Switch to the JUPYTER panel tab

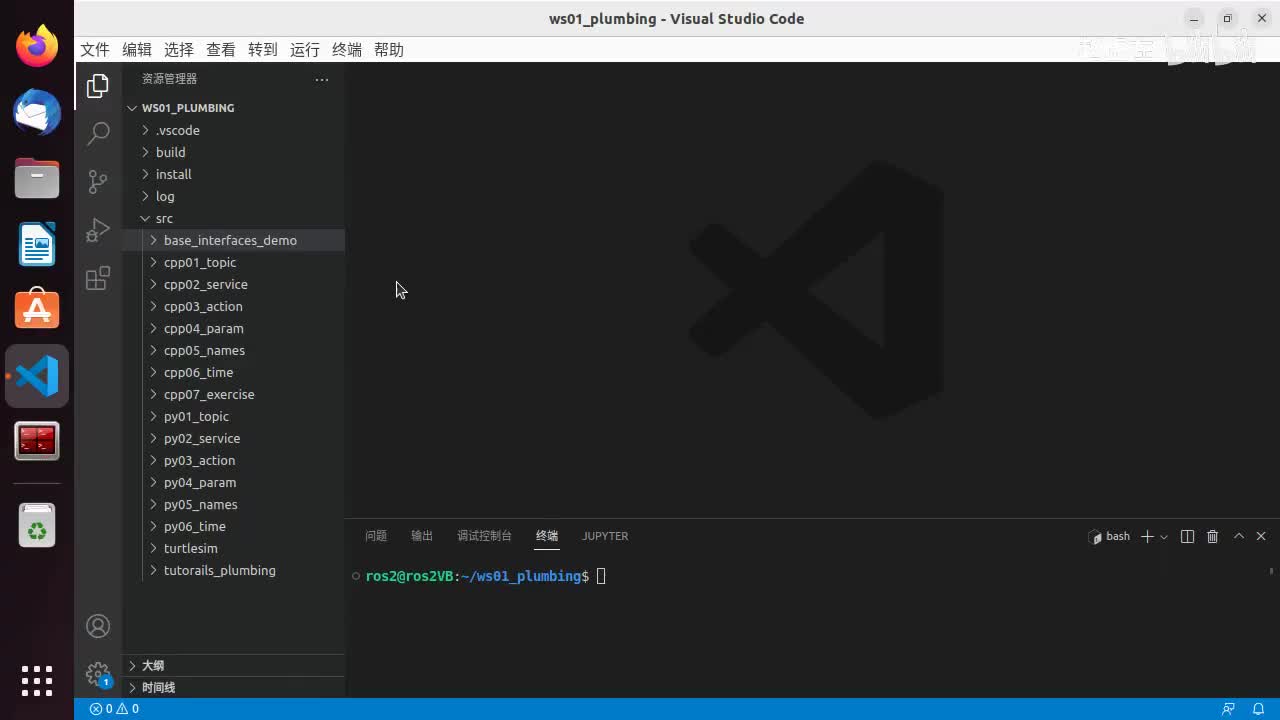click(x=605, y=536)
